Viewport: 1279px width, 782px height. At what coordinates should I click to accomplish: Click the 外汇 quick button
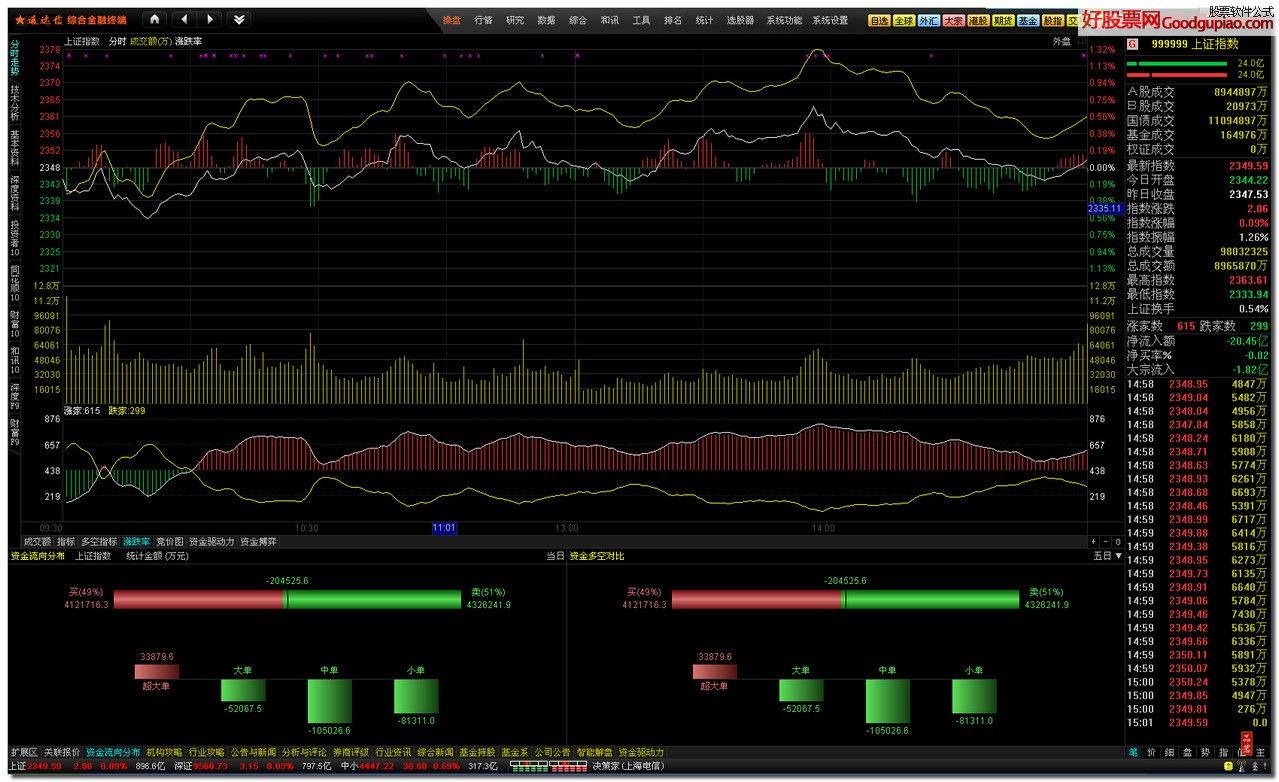929,20
